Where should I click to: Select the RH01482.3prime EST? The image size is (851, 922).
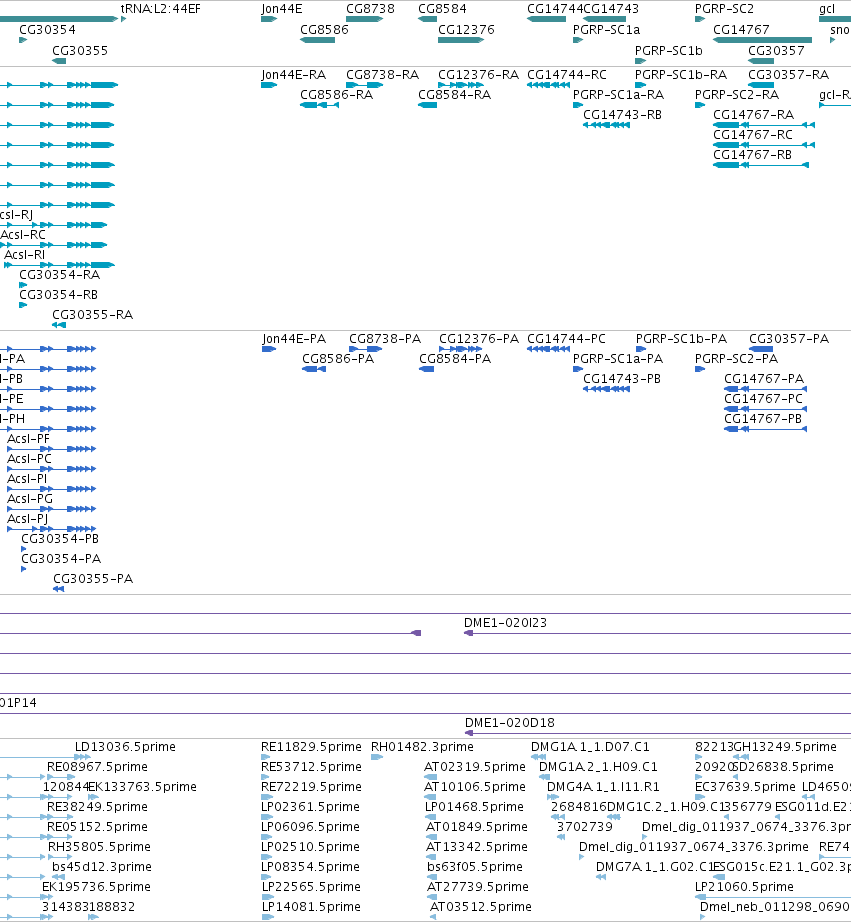click(x=377, y=757)
